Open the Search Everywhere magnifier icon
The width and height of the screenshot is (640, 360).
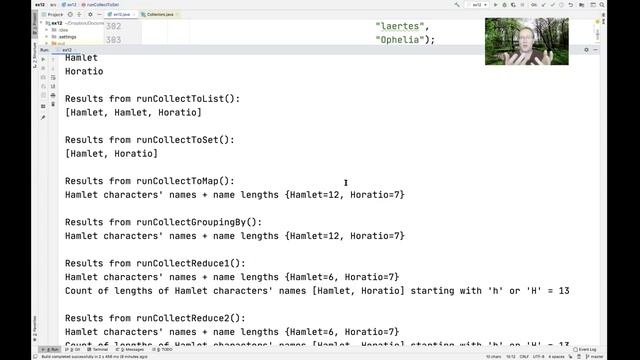coord(602,5)
